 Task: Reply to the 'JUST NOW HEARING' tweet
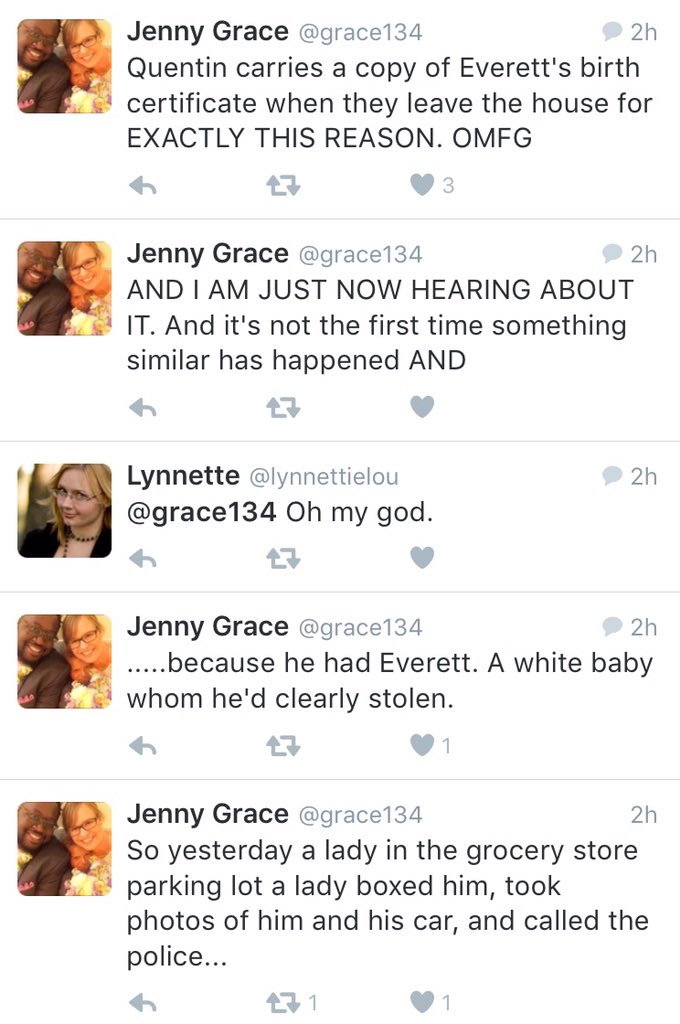(x=144, y=407)
